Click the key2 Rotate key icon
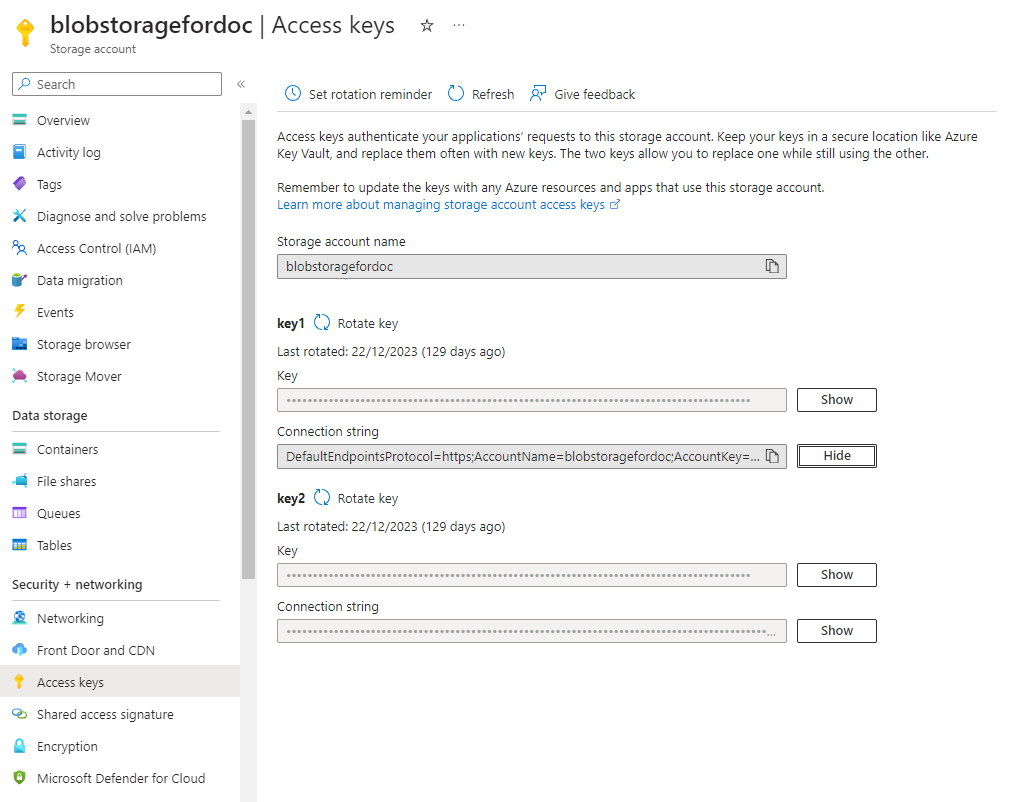This screenshot has width=1018, height=802. (x=322, y=497)
